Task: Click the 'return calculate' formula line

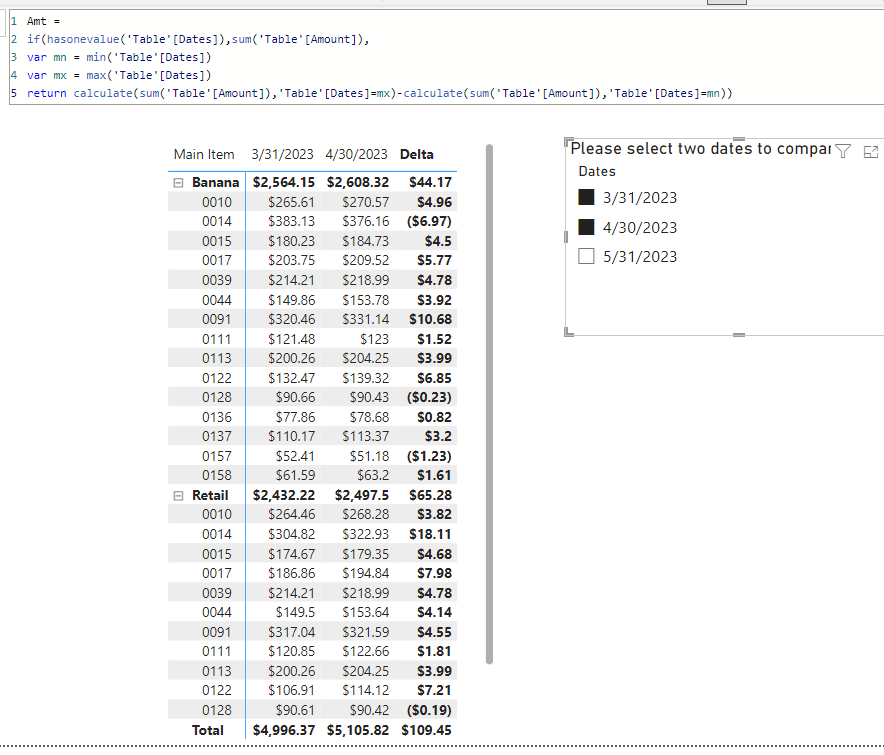Action: (379, 94)
